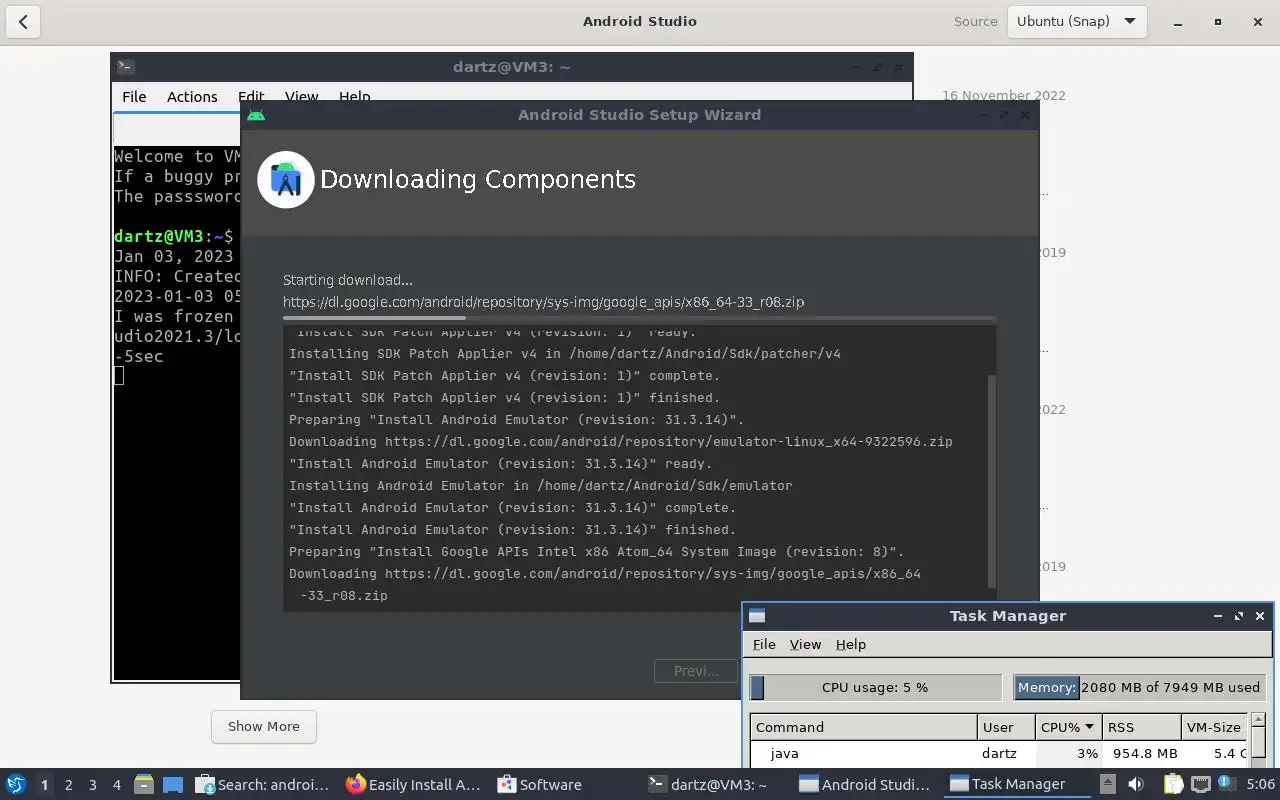
Task: Switch to workspace 4
Action: tap(116, 785)
